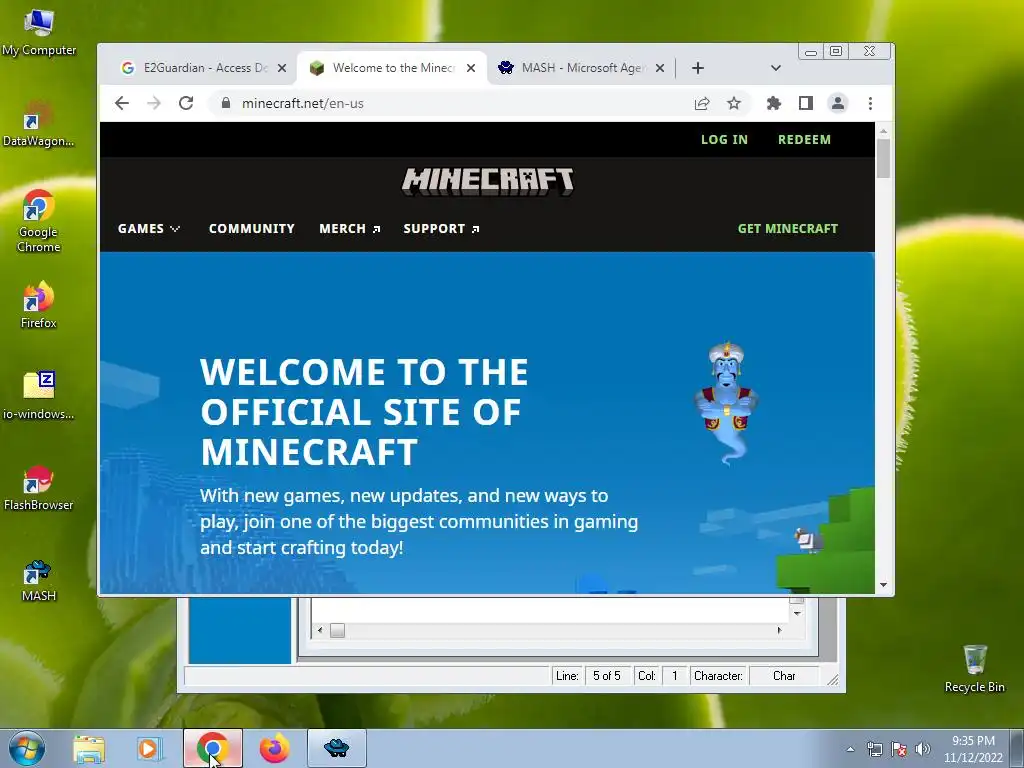Open Firefox from the taskbar

[275, 748]
